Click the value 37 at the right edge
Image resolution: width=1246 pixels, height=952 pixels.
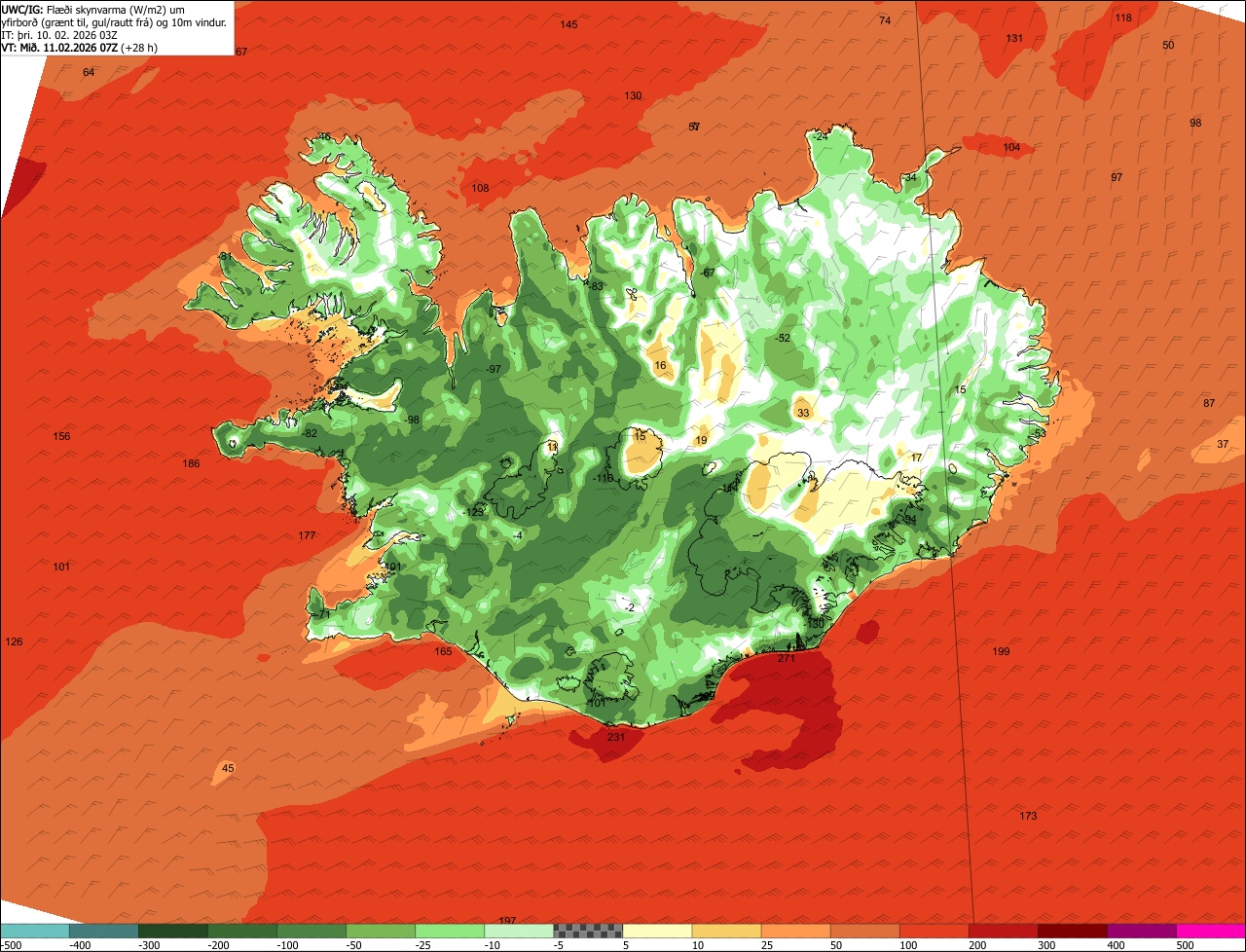[x=1223, y=444]
